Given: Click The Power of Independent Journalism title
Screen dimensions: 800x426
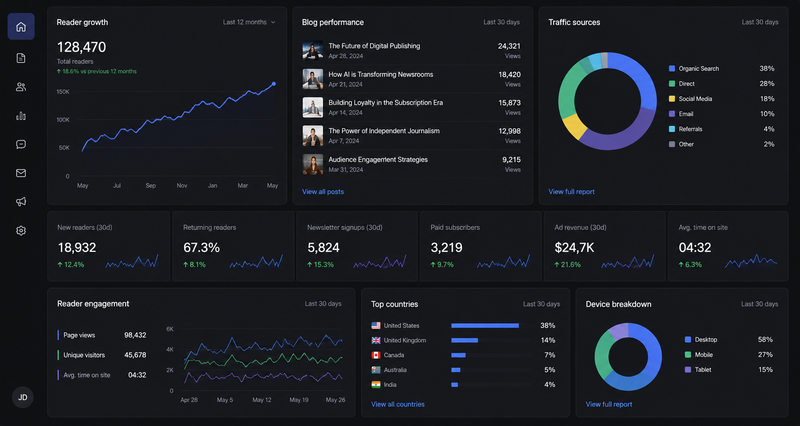Looking at the screenshot, I should 384,131.
